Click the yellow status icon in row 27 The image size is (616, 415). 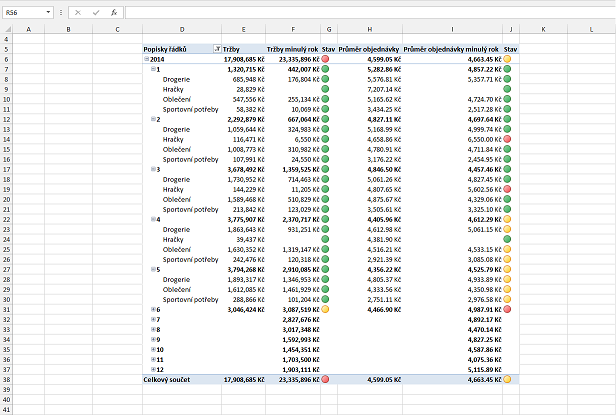(x=507, y=269)
